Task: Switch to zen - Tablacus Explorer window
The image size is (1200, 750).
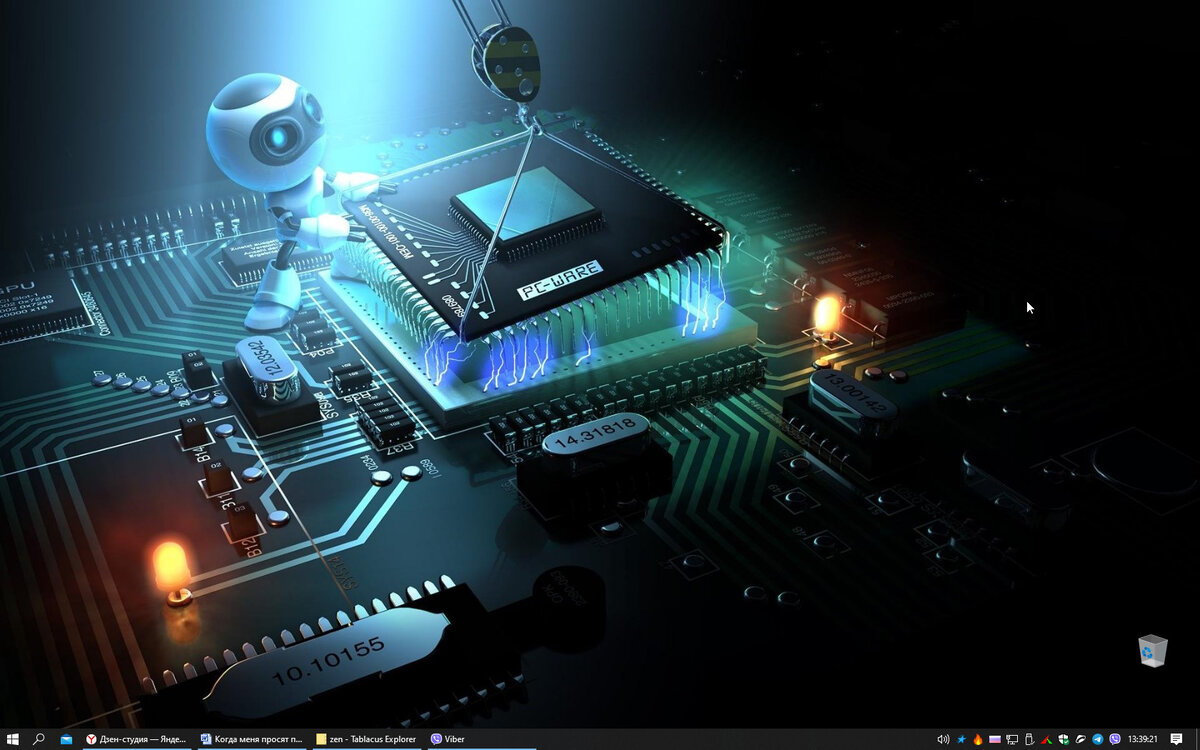Action: pyautogui.click(x=367, y=739)
